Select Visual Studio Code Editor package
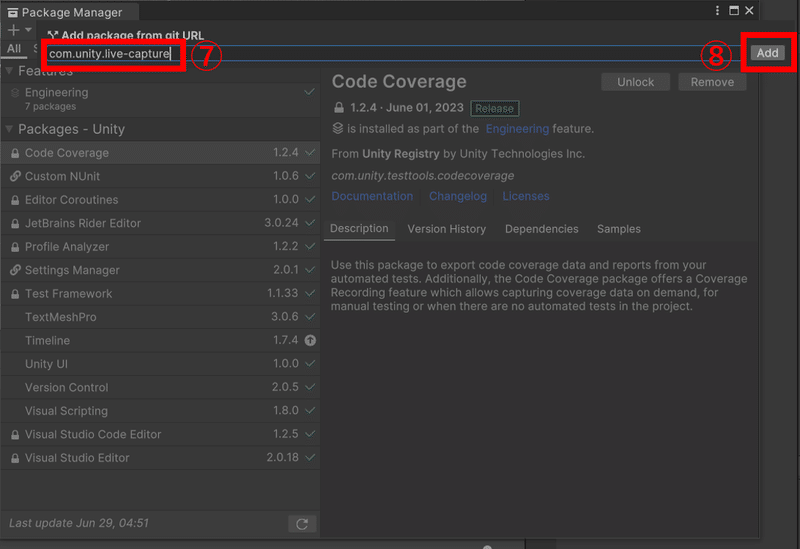The width and height of the screenshot is (800, 549). [160, 434]
